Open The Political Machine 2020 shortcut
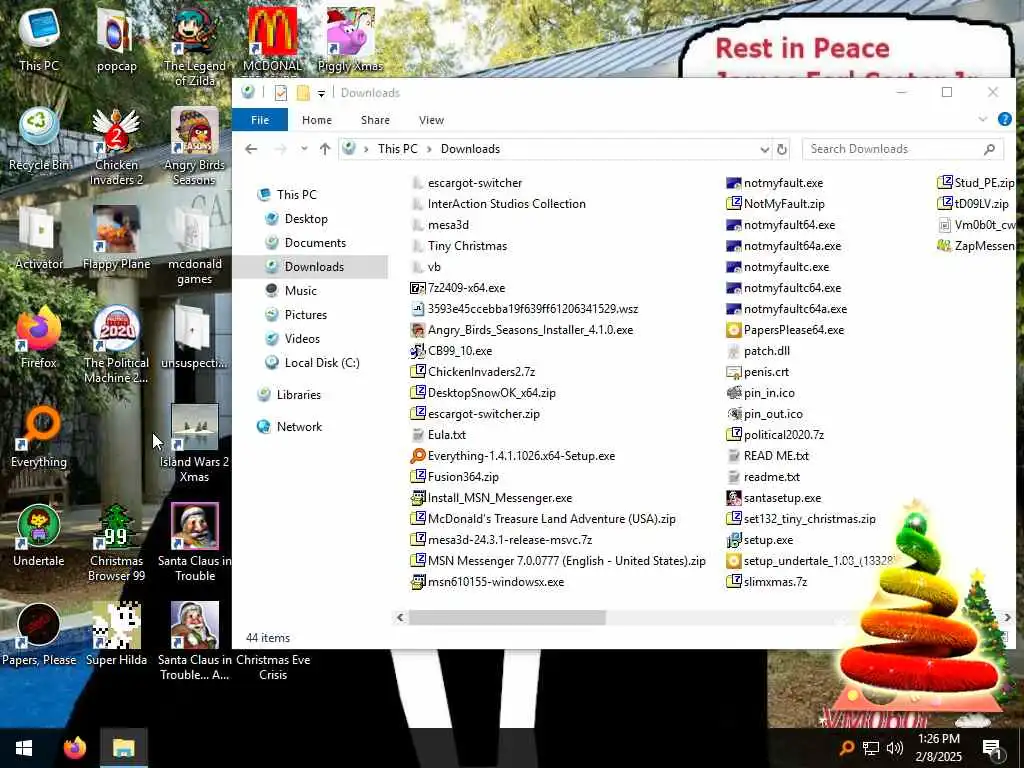 click(116, 345)
